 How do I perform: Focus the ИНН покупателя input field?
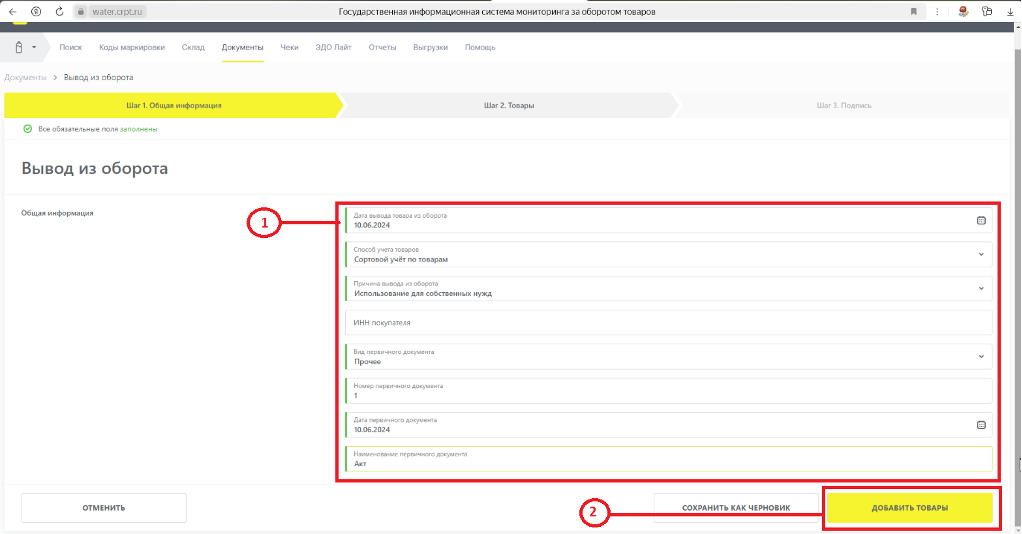(x=669, y=323)
